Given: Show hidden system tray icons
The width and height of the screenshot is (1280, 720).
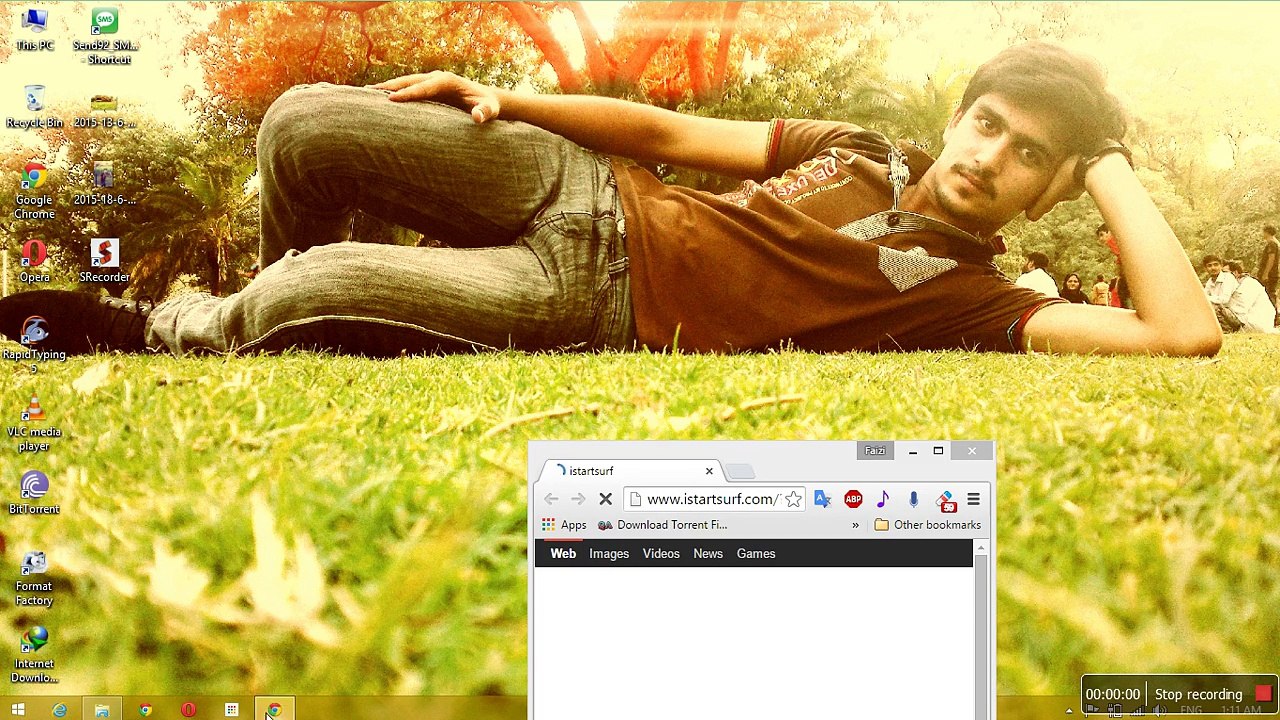Looking at the screenshot, I should point(1069,711).
